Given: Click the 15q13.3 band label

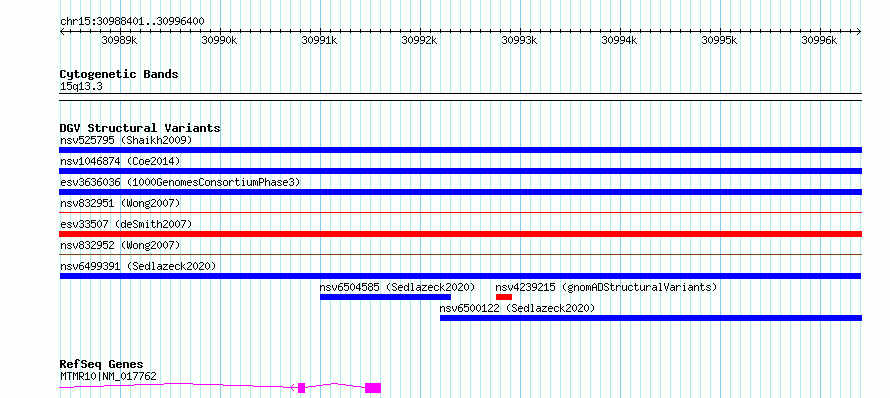Looking at the screenshot, I should pos(81,87).
